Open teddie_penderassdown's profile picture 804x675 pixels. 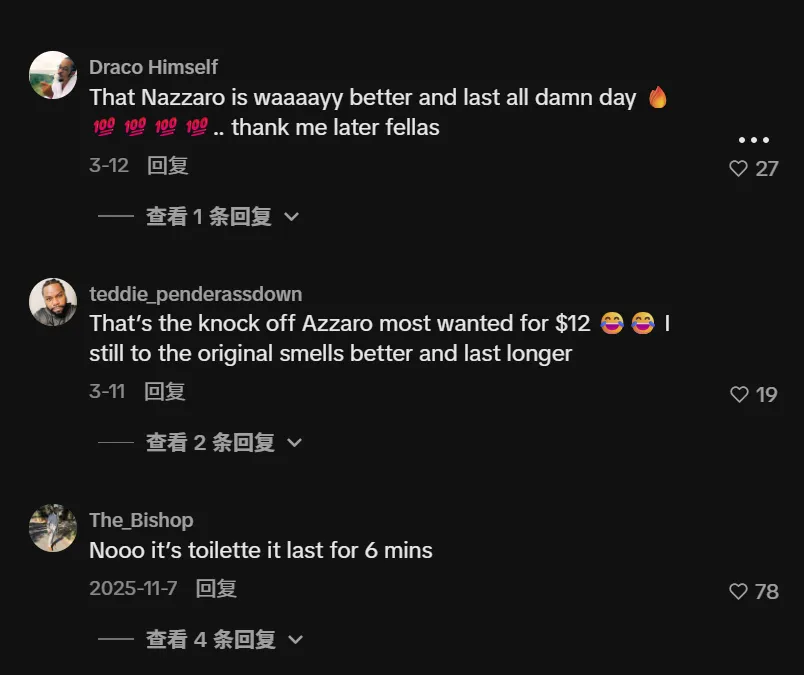[x=53, y=301]
